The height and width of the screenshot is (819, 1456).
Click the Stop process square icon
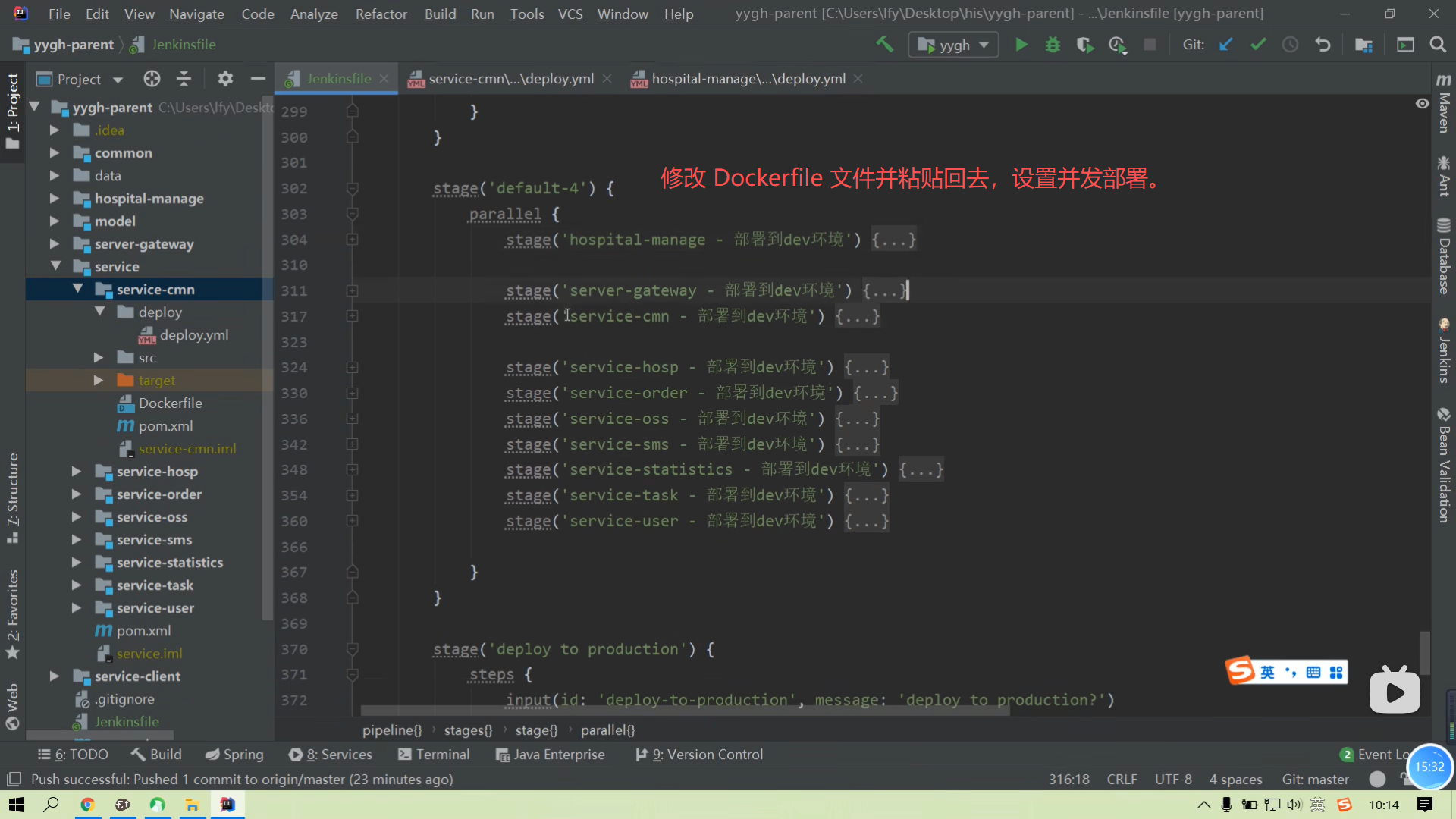tap(1150, 45)
